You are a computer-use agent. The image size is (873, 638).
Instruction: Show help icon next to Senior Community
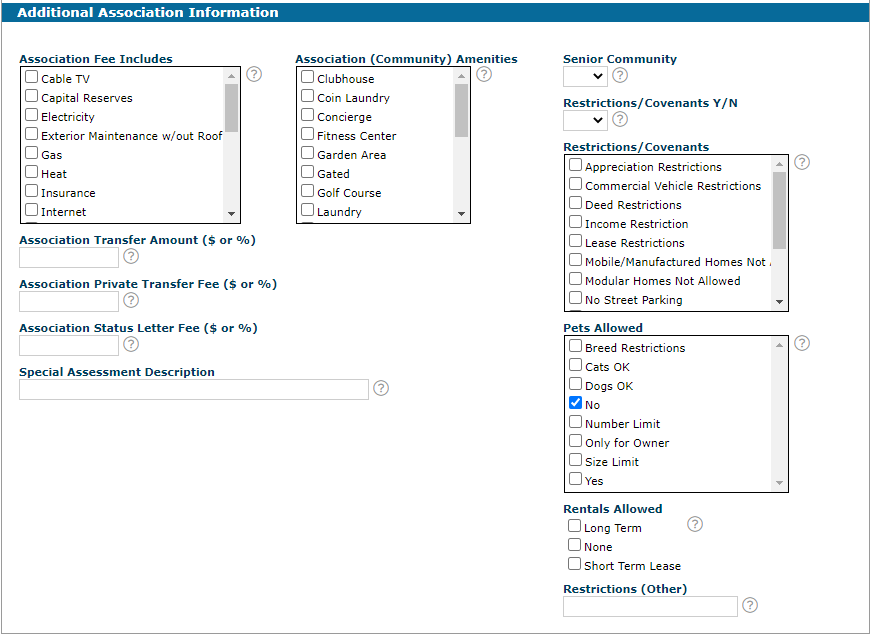(x=620, y=75)
